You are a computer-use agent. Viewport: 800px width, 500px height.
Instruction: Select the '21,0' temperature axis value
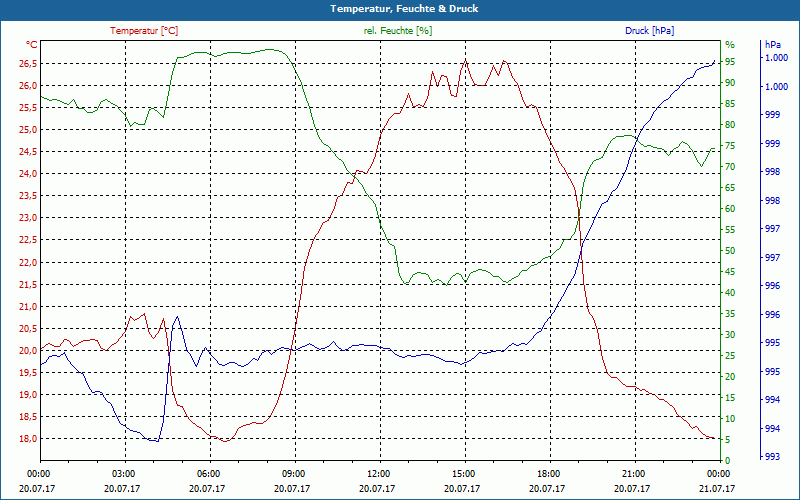tap(28, 307)
